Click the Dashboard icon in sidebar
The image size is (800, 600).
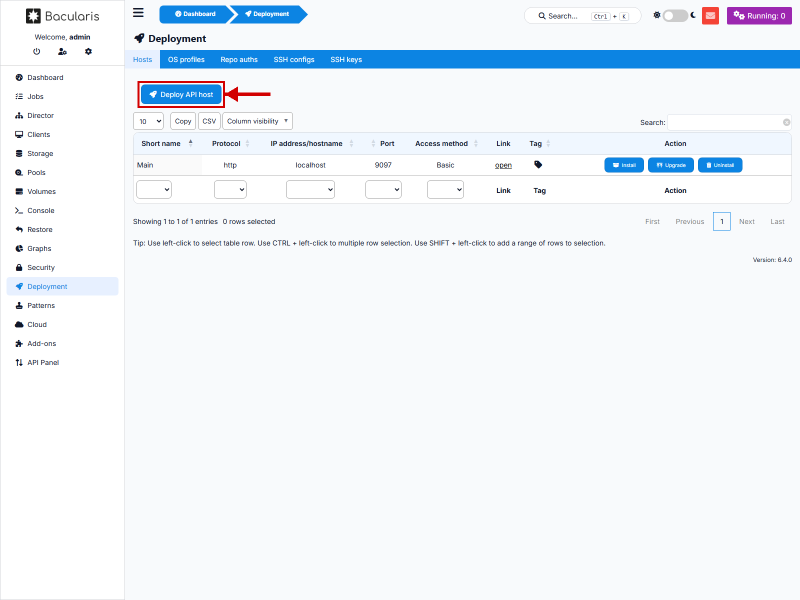pyautogui.click(x=19, y=78)
